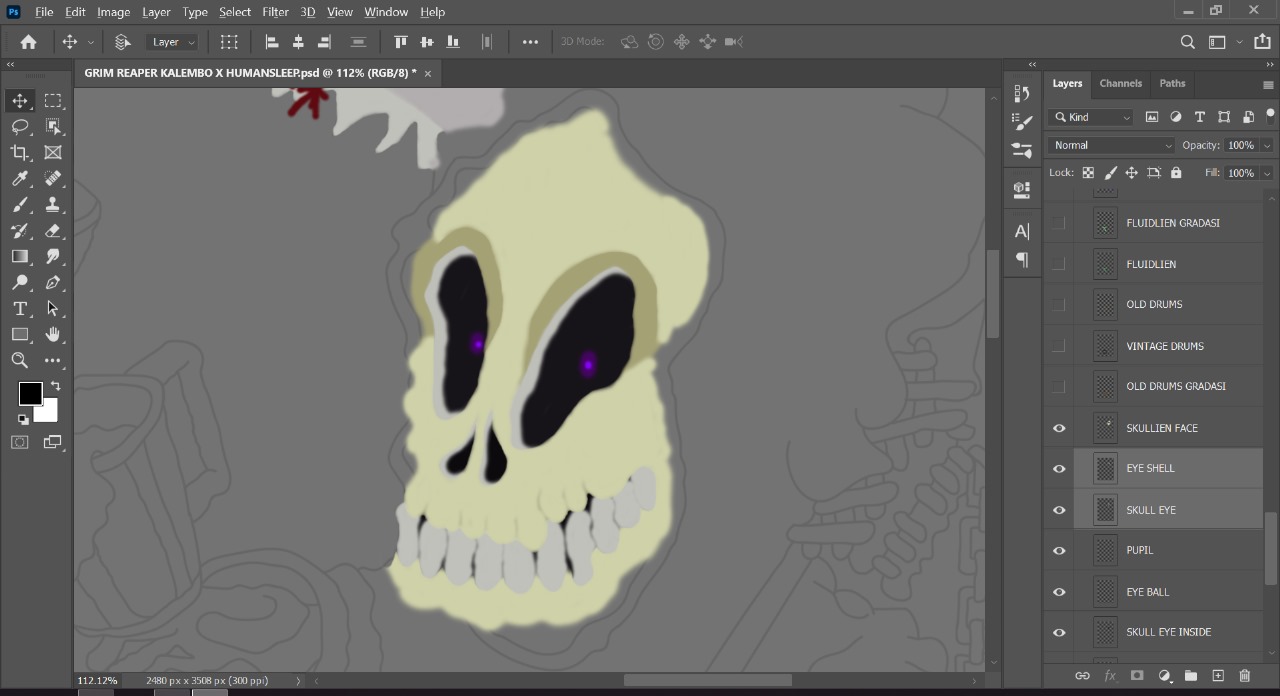Switch to the Channels tab
The image size is (1280, 696).
click(1120, 83)
